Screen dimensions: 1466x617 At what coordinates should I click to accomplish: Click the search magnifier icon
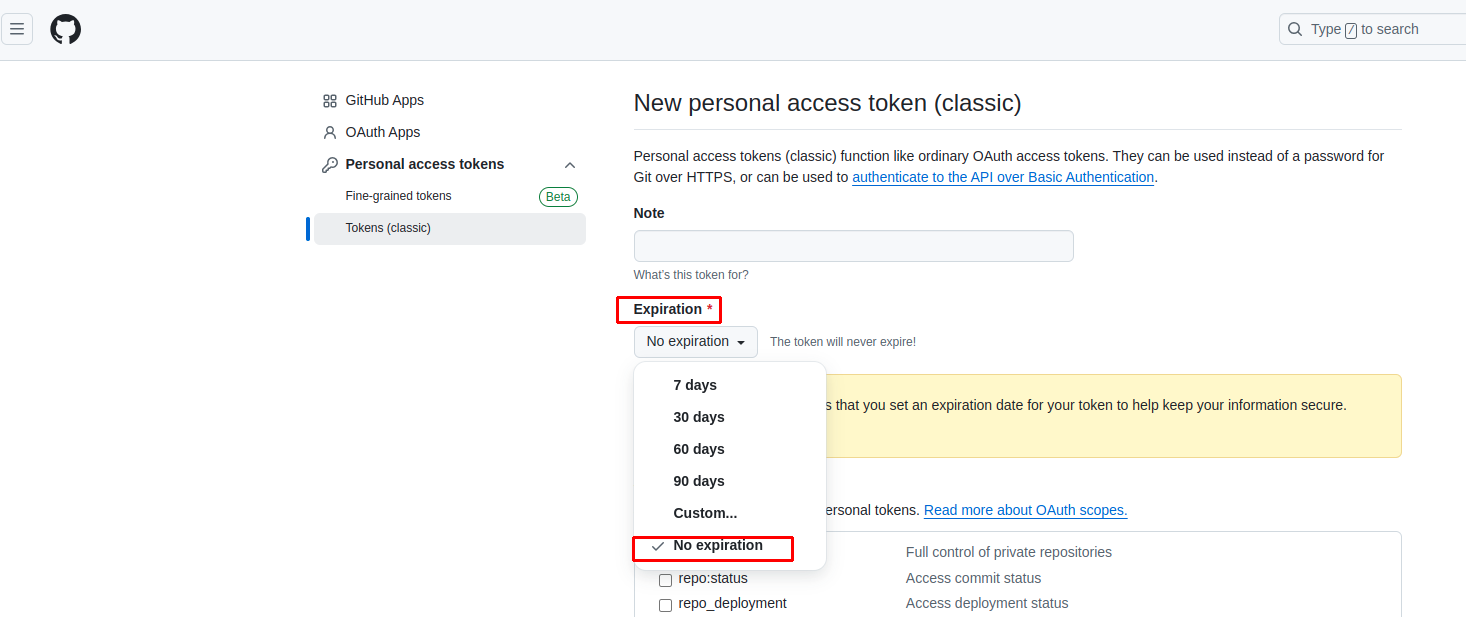tap(1295, 29)
